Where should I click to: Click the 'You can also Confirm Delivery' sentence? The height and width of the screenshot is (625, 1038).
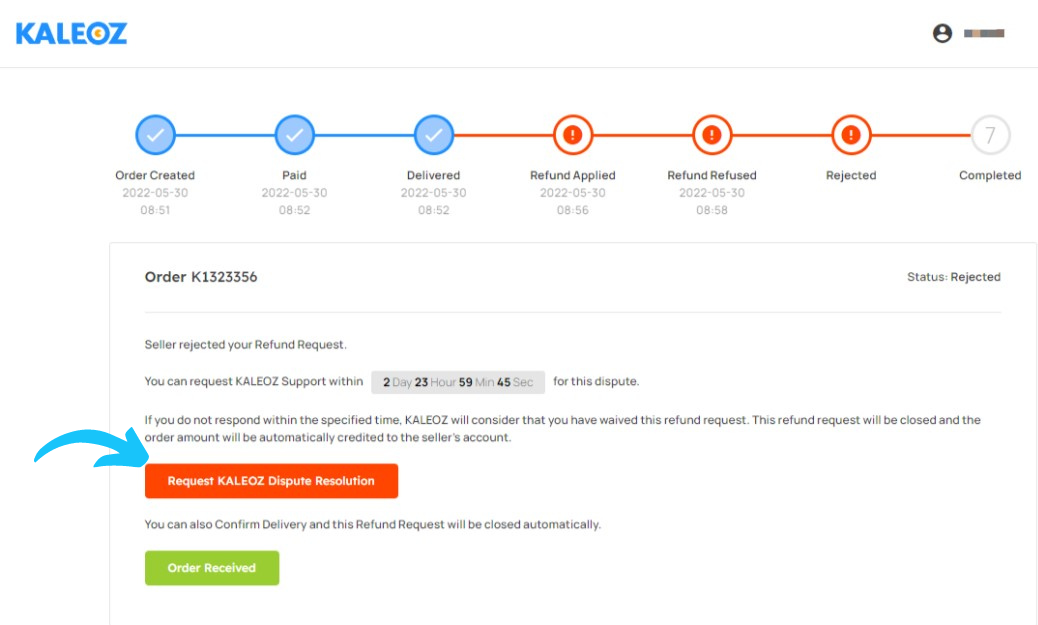point(373,524)
